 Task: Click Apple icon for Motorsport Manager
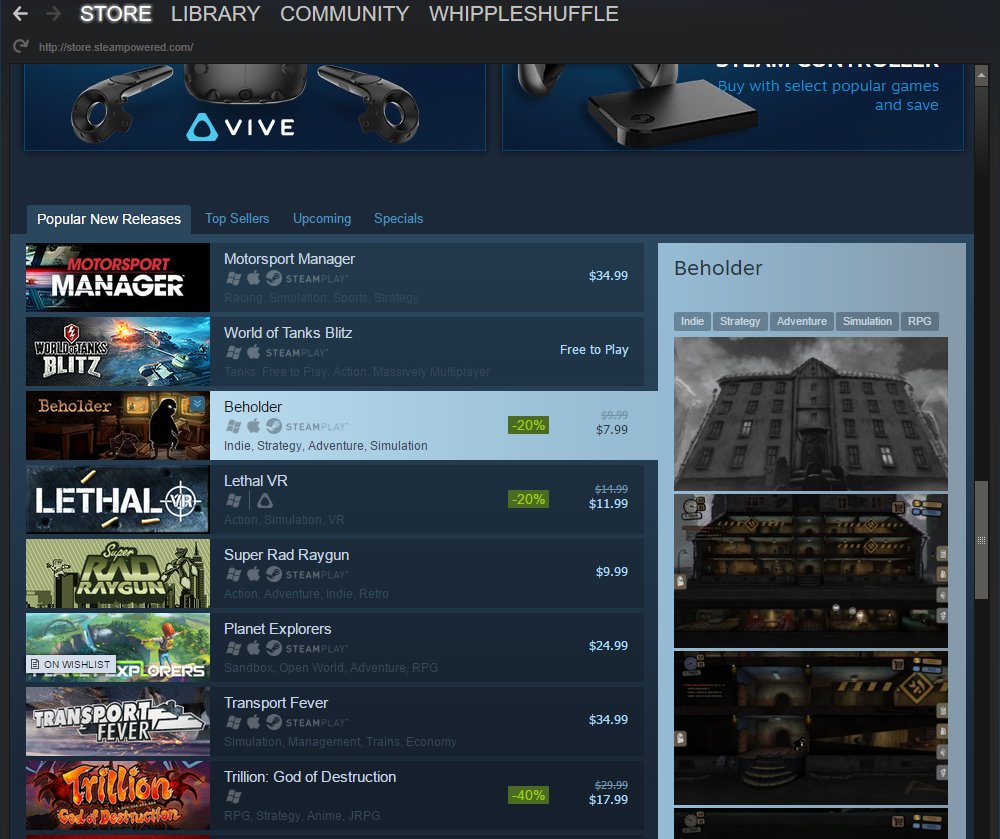click(x=254, y=278)
